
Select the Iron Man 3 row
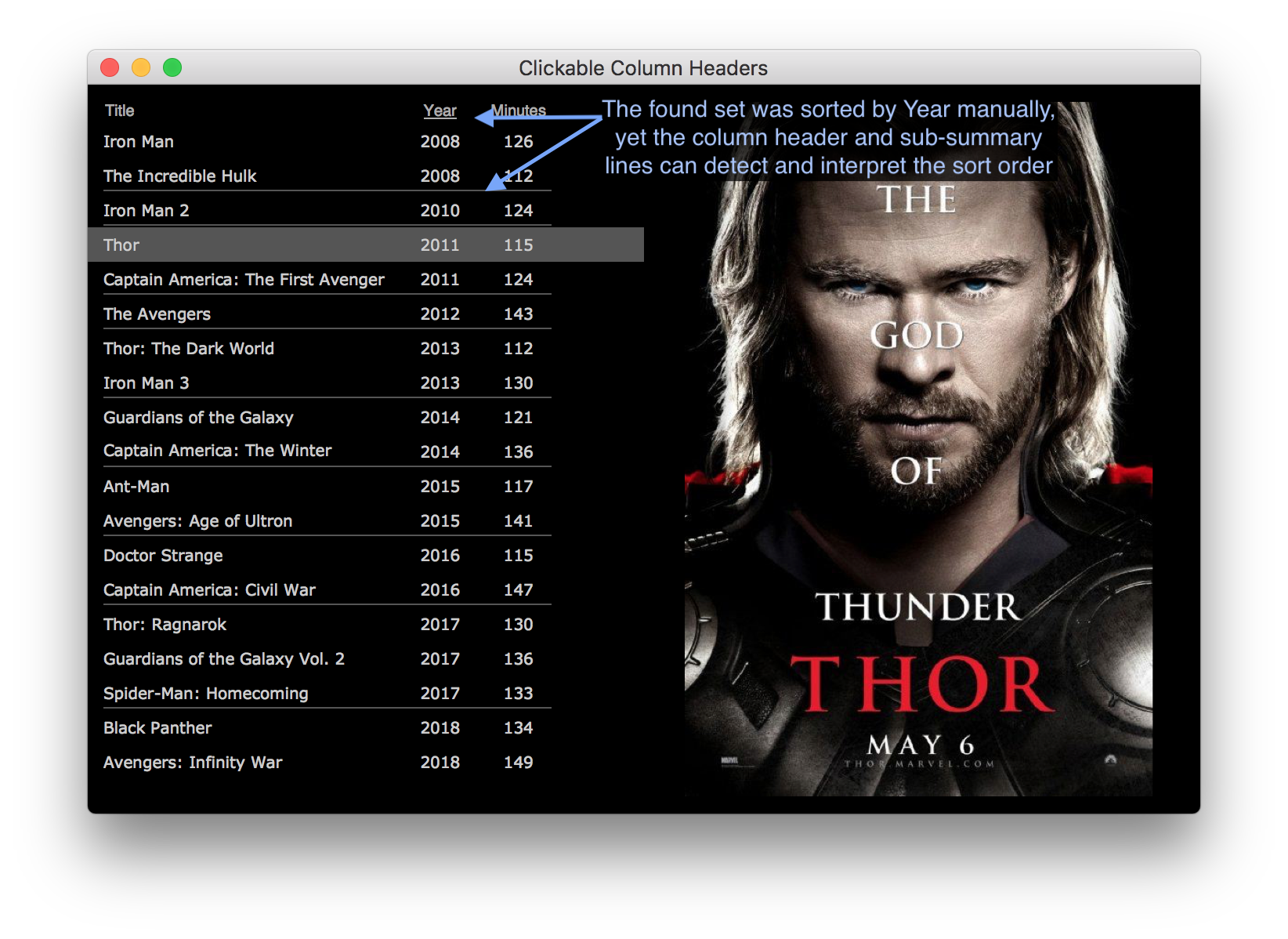click(x=147, y=383)
